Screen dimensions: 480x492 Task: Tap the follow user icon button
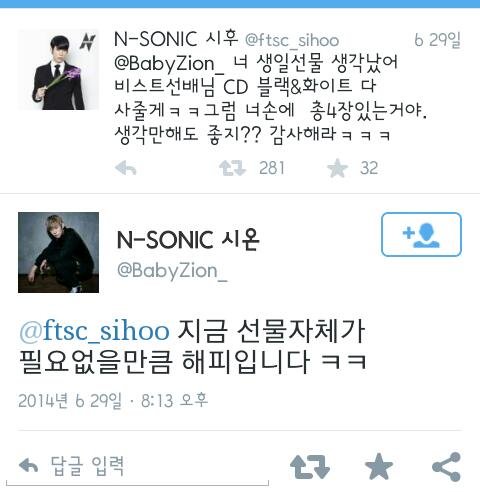tap(421, 234)
